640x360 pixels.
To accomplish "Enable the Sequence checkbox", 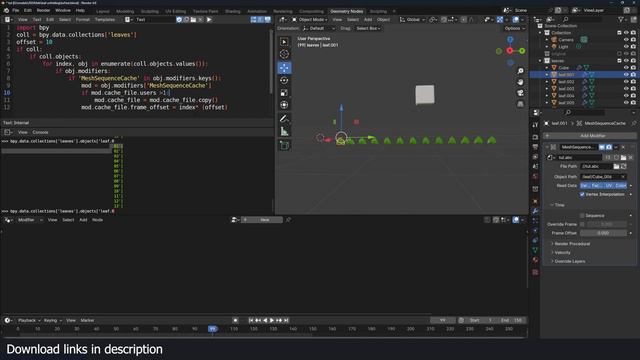I will [582, 216].
